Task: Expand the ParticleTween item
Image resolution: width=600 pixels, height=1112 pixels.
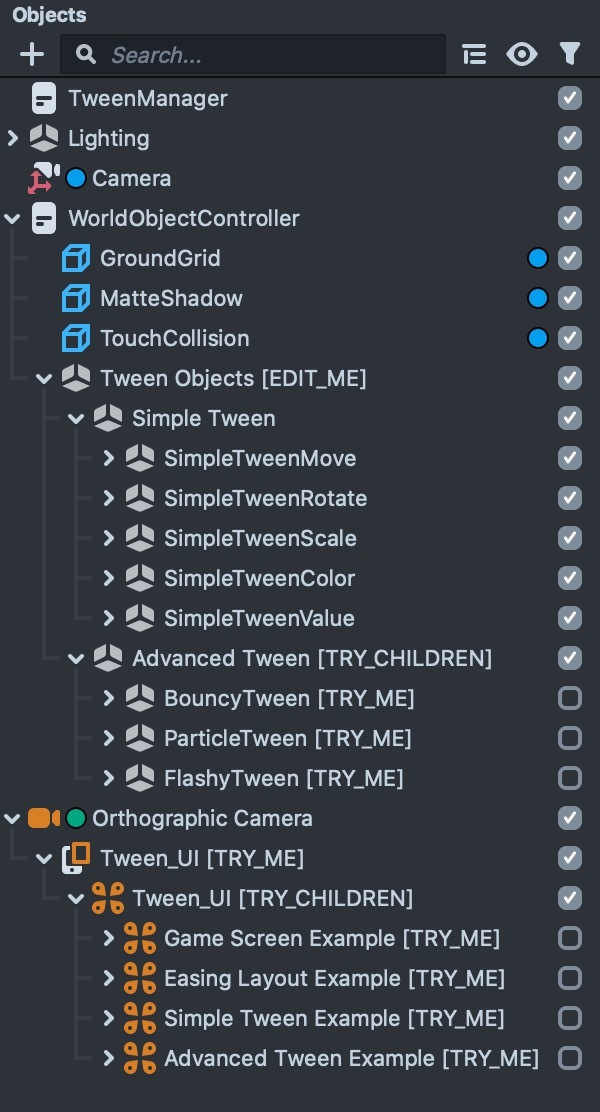Action: (x=109, y=738)
